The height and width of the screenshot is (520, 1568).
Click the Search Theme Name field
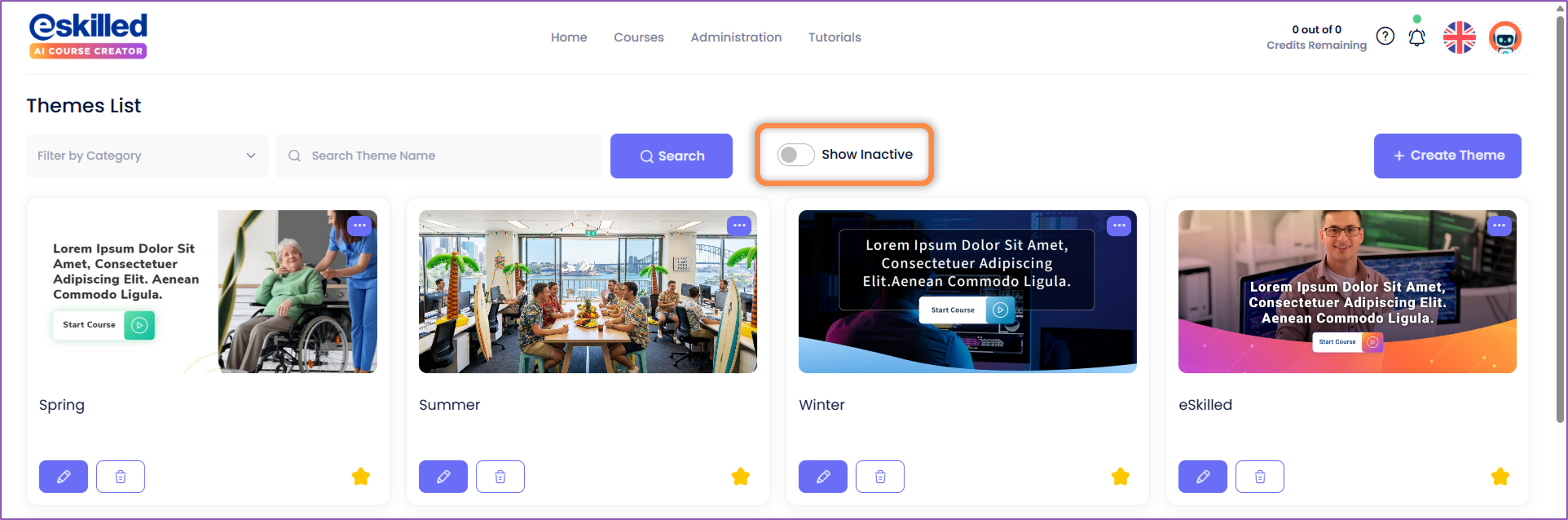pyautogui.click(x=439, y=156)
